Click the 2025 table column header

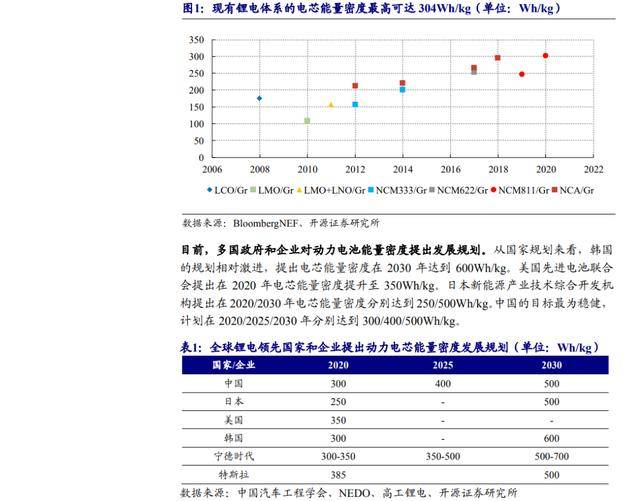[443, 365]
